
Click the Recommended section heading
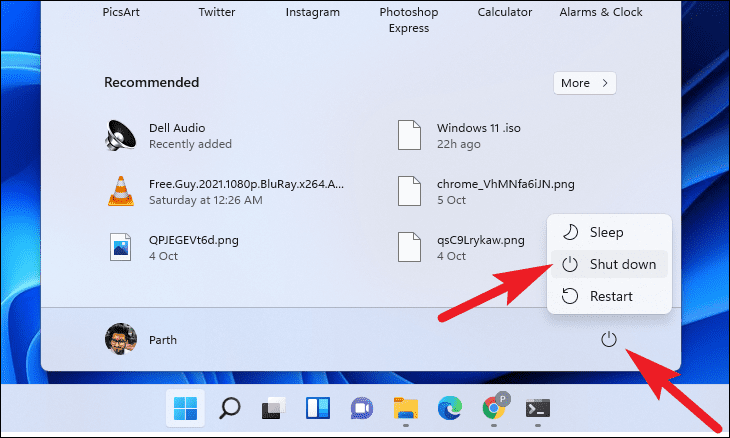(x=152, y=82)
